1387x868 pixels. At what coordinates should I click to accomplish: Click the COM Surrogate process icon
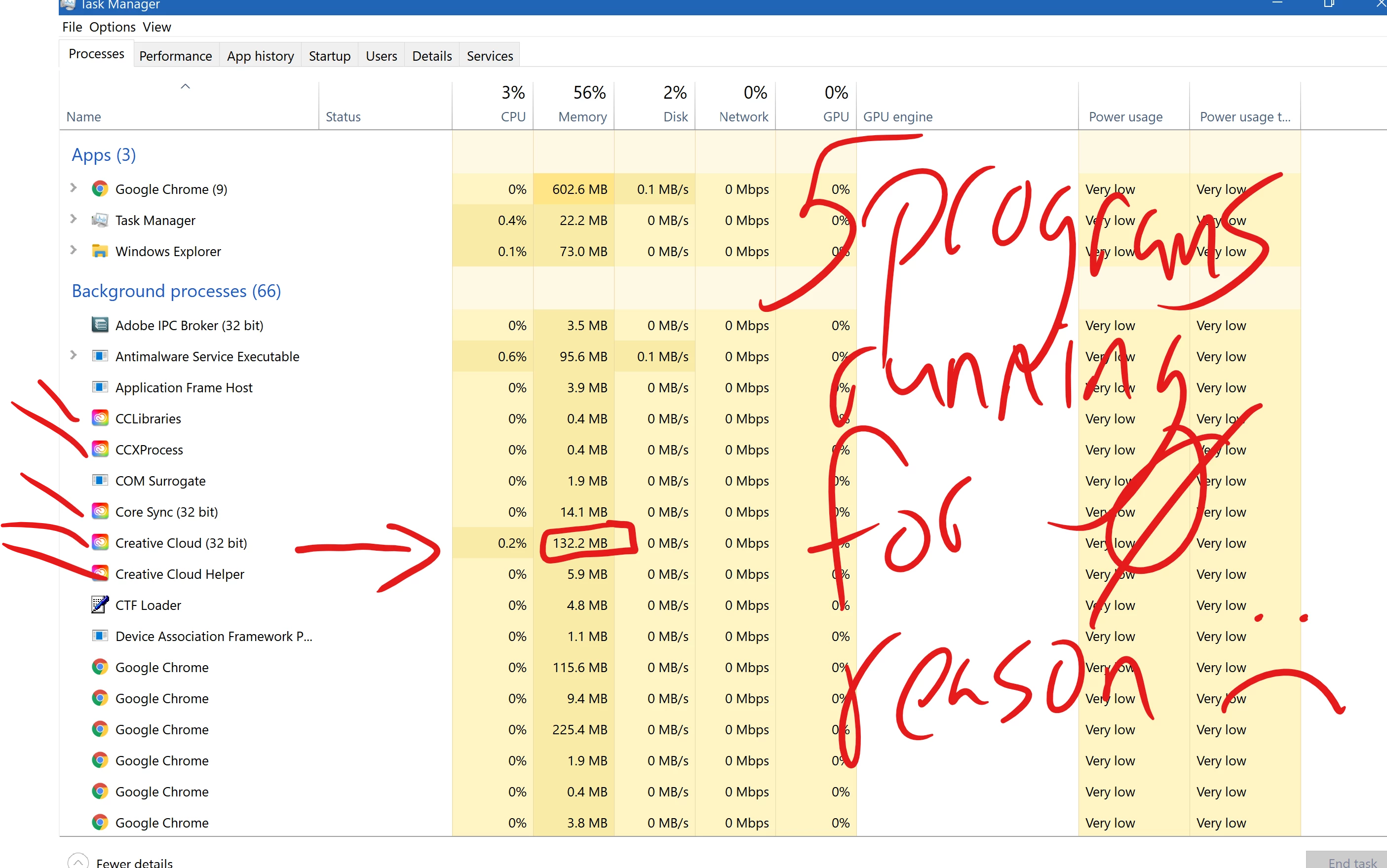(100, 481)
